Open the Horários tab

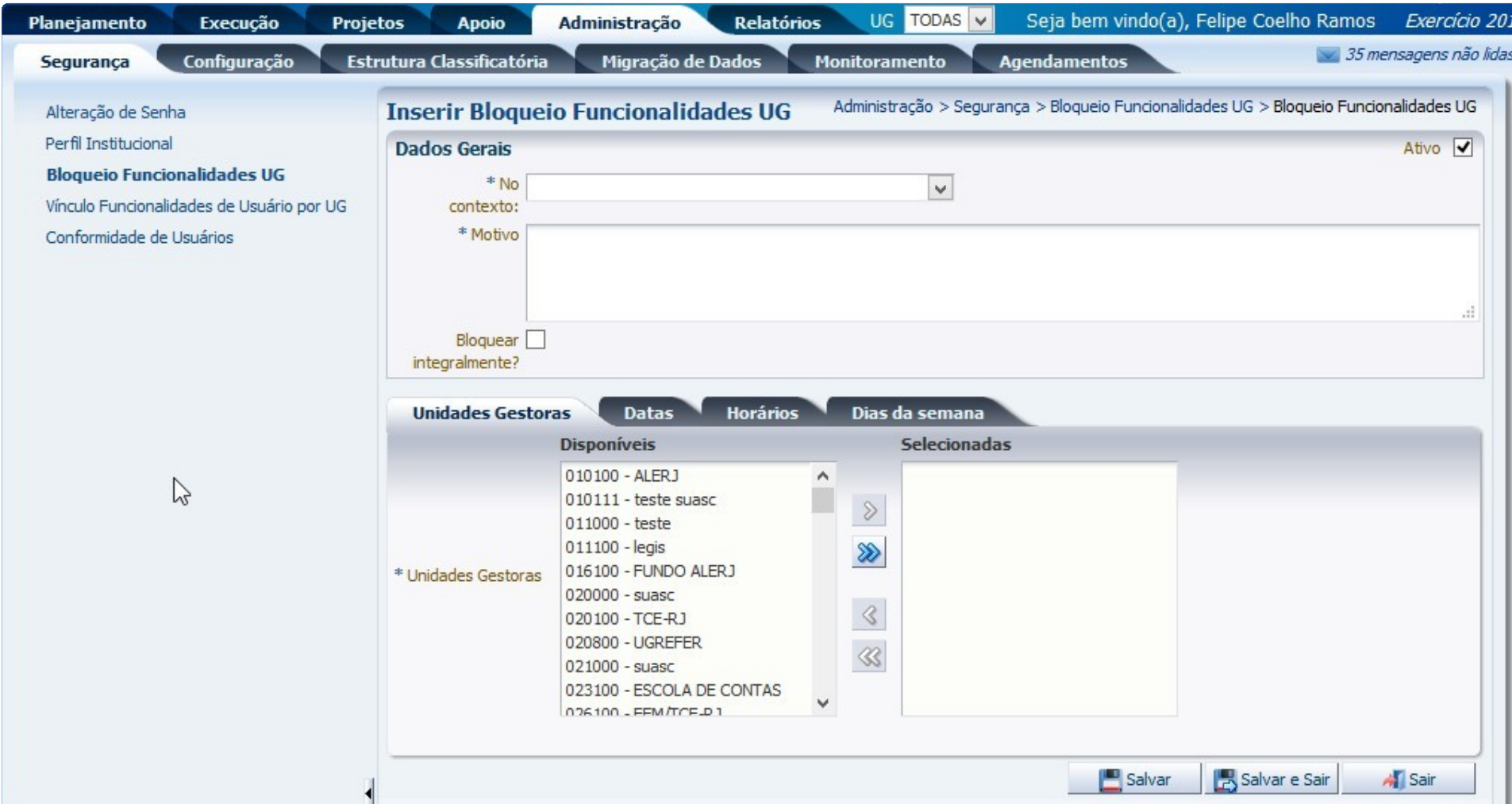point(761,413)
